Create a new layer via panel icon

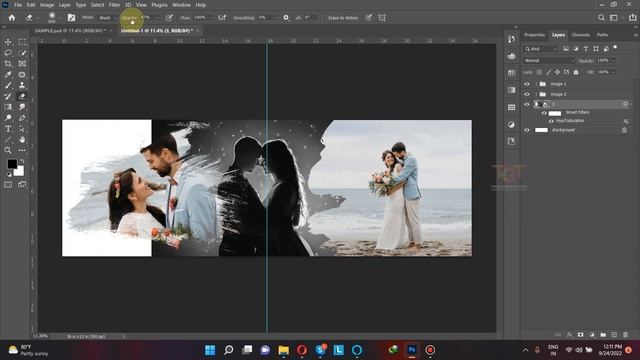(x=614, y=335)
